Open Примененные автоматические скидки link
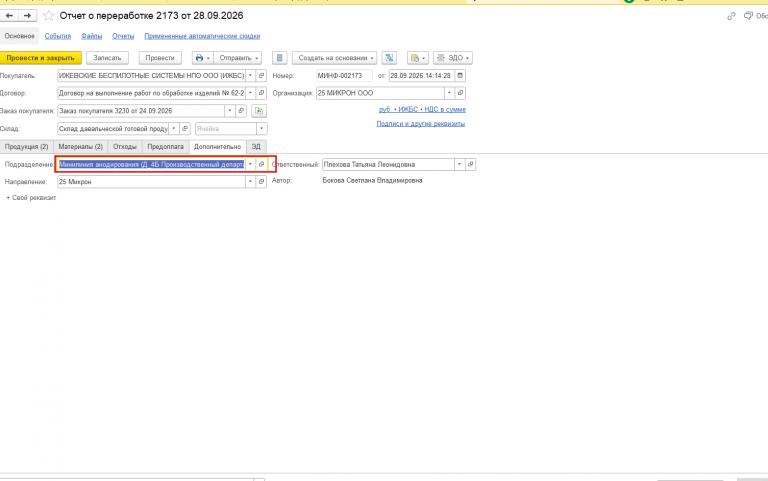Image resolution: width=768 pixels, height=481 pixels. (202, 36)
